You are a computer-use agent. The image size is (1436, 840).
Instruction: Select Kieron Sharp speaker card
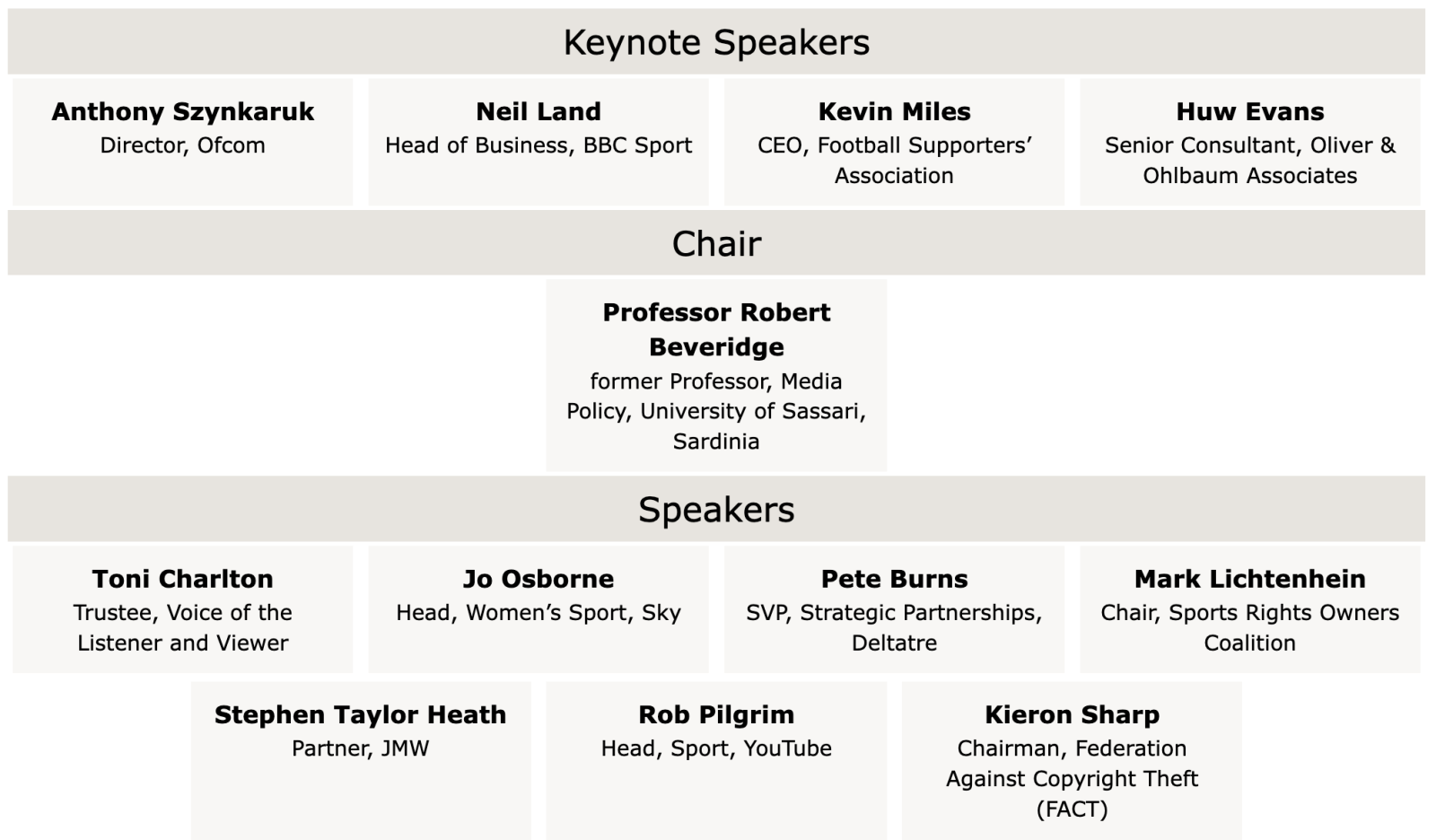pyautogui.click(x=1072, y=761)
